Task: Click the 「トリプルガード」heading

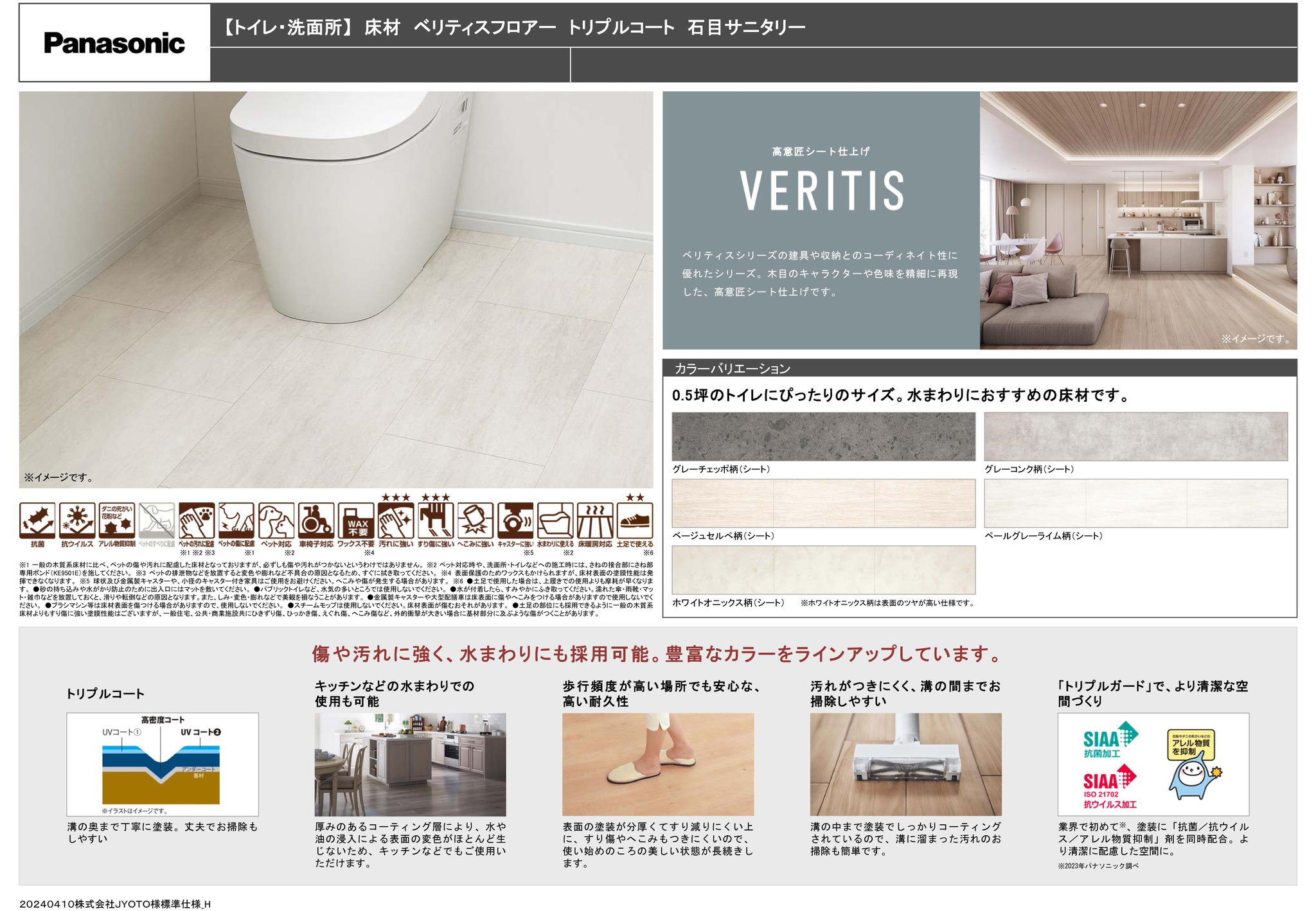Action: 1153,694
